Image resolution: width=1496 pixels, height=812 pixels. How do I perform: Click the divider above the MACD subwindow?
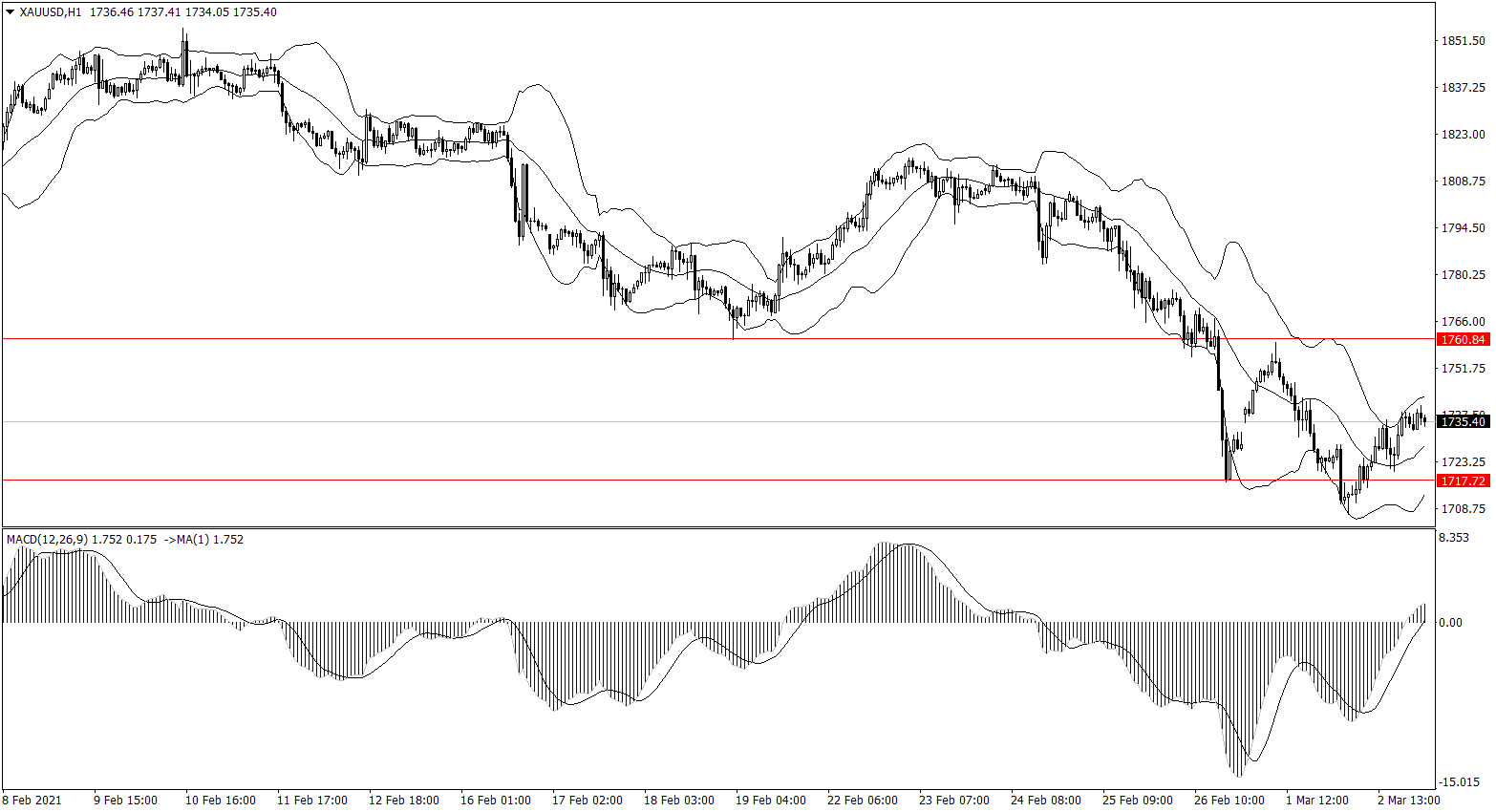pyautogui.click(x=716, y=526)
